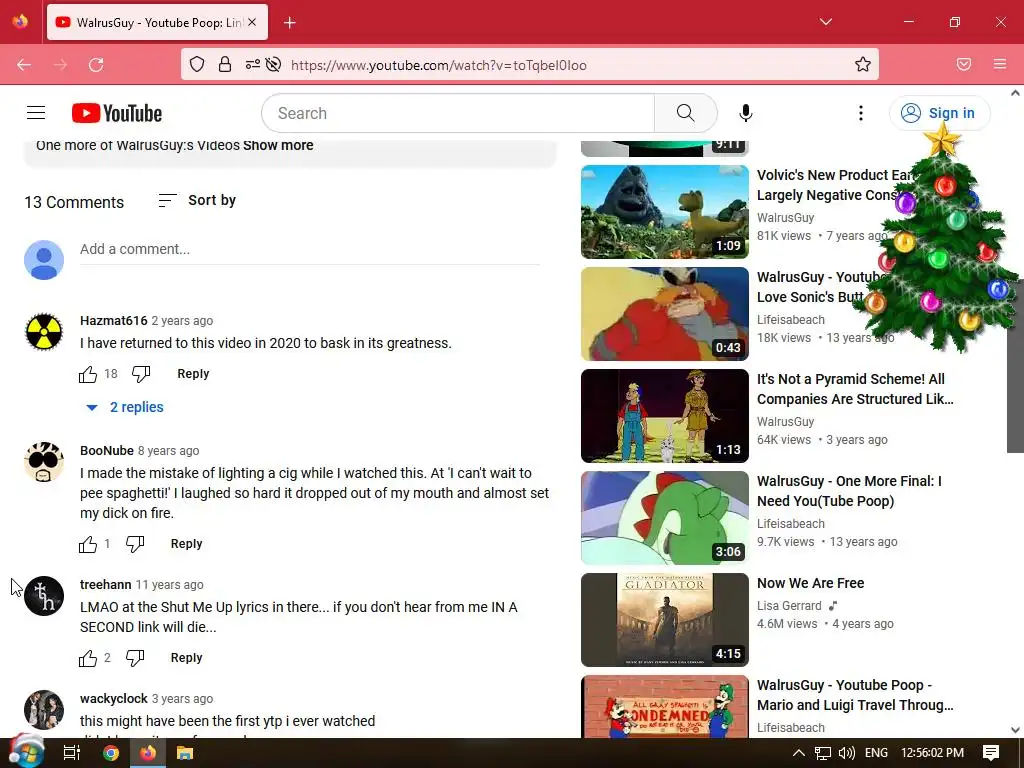
Task: Click the ENG language indicator
Action: point(876,753)
